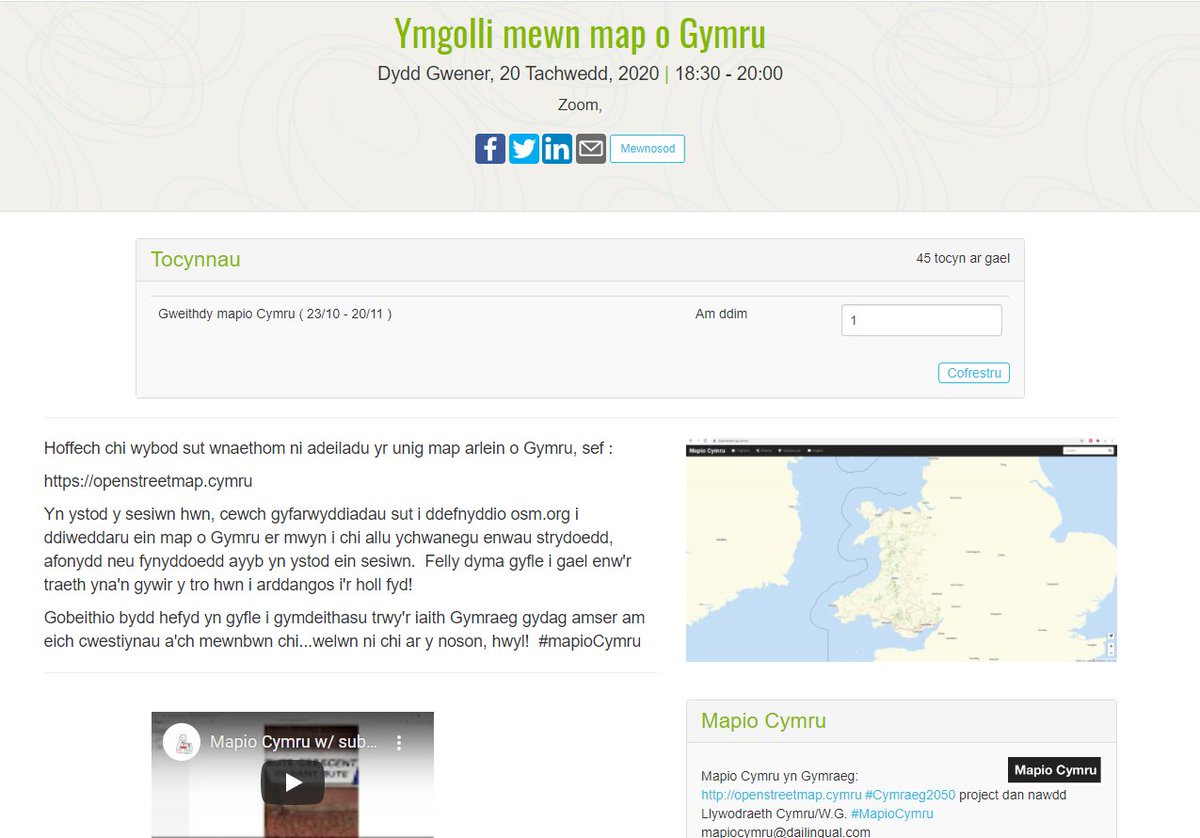Click the Mapio Cymru black logo in sidebar
1200x838 pixels.
1054,770
